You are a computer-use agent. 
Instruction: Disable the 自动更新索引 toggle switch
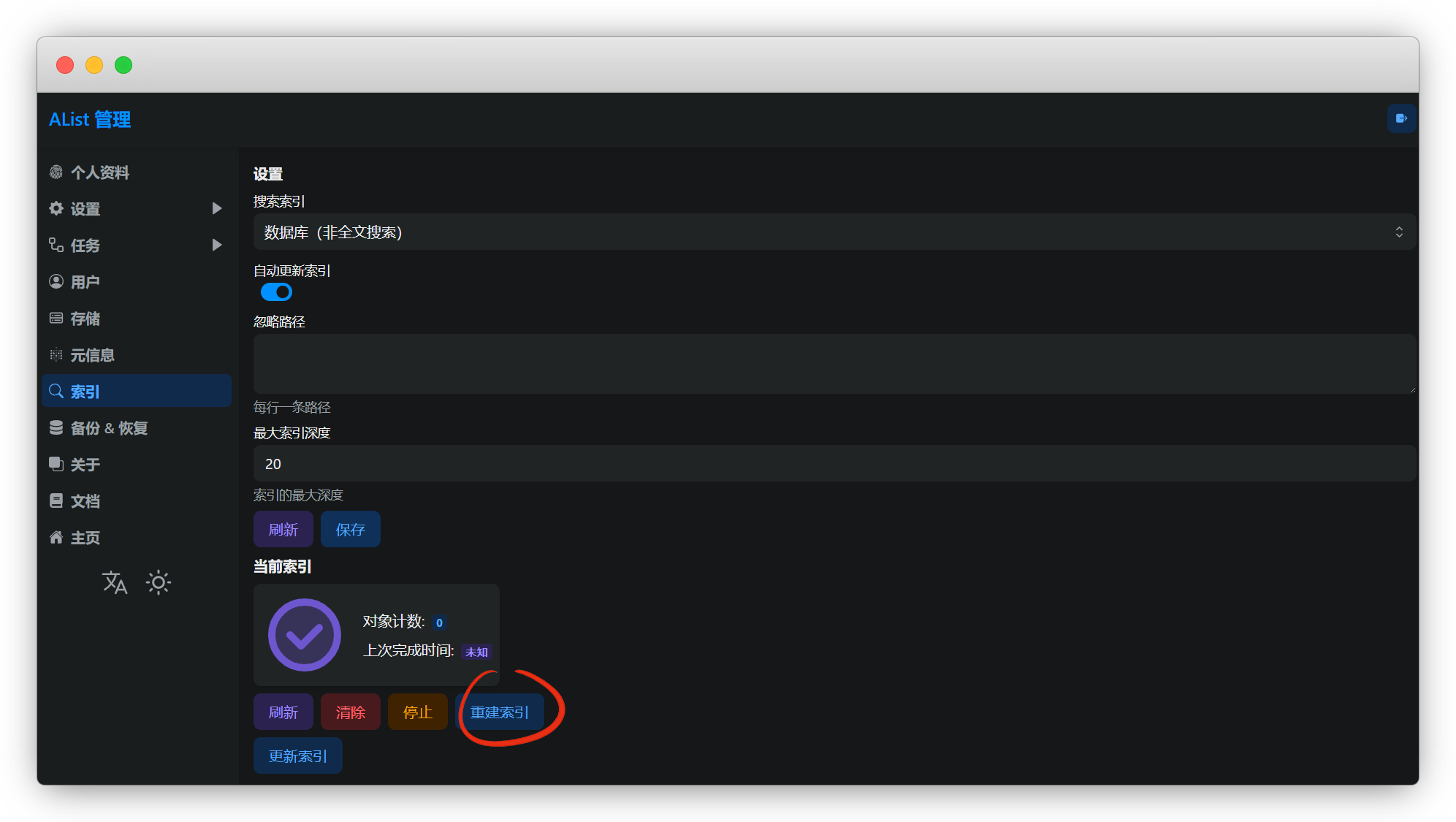(x=276, y=292)
